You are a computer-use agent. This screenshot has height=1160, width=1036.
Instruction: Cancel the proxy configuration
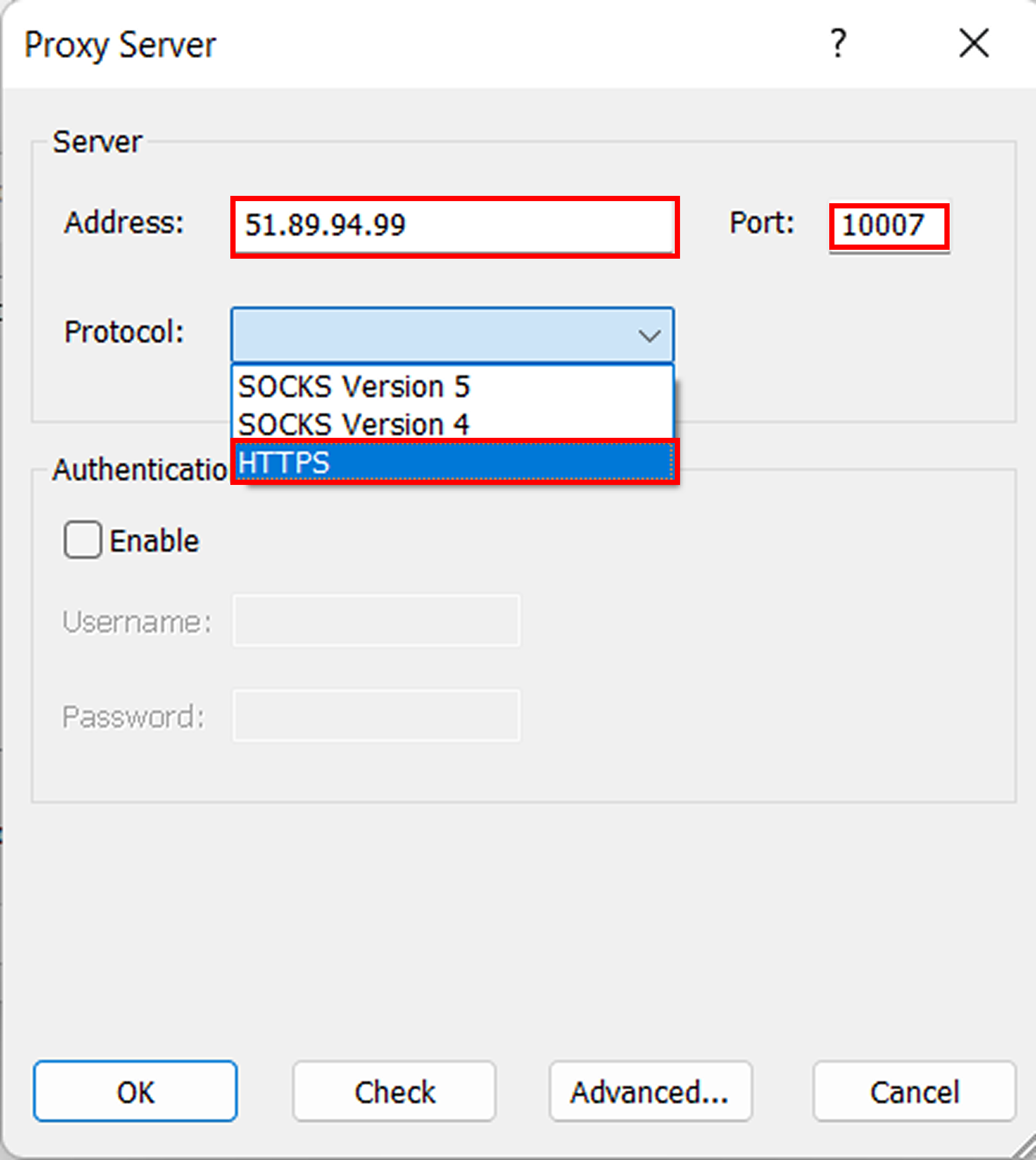913,1092
